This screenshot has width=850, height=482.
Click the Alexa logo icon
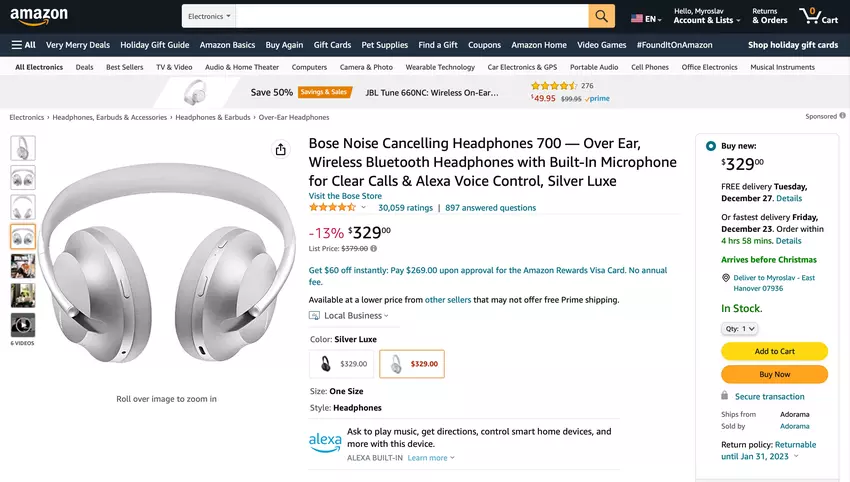coord(325,441)
